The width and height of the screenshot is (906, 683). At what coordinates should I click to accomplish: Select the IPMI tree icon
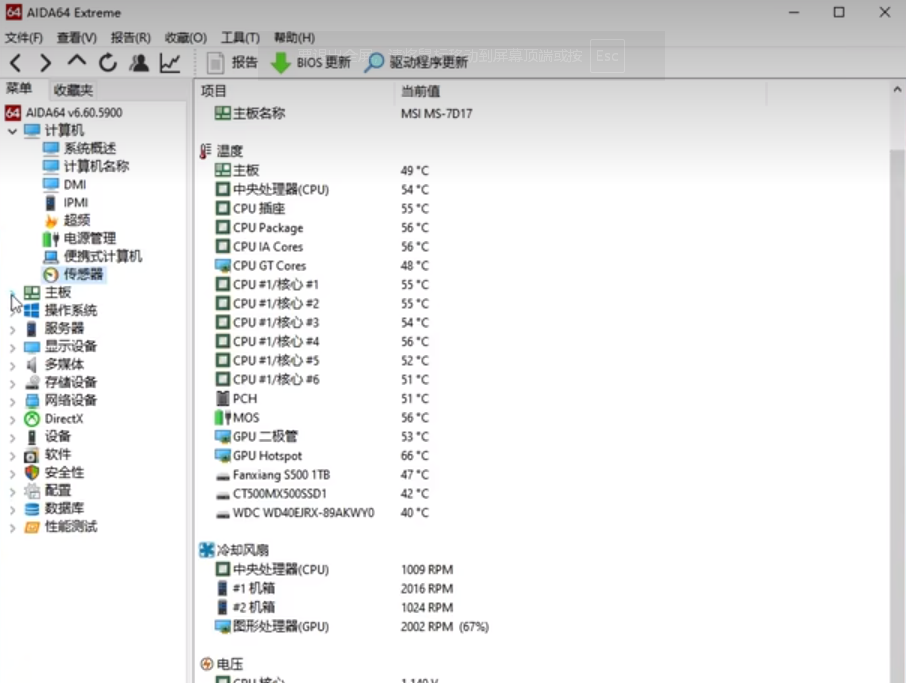coord(51,203)
